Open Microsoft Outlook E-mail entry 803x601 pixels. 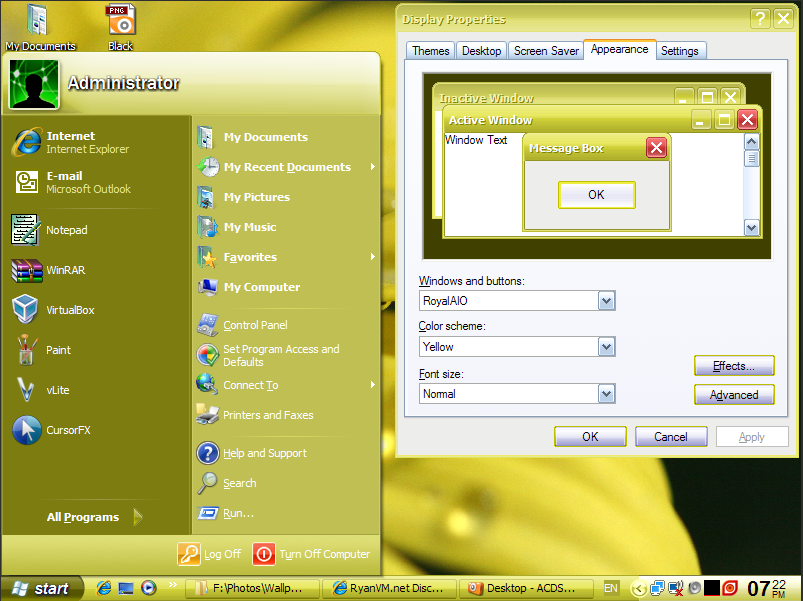pyautogui.click(x=96, y=182)
